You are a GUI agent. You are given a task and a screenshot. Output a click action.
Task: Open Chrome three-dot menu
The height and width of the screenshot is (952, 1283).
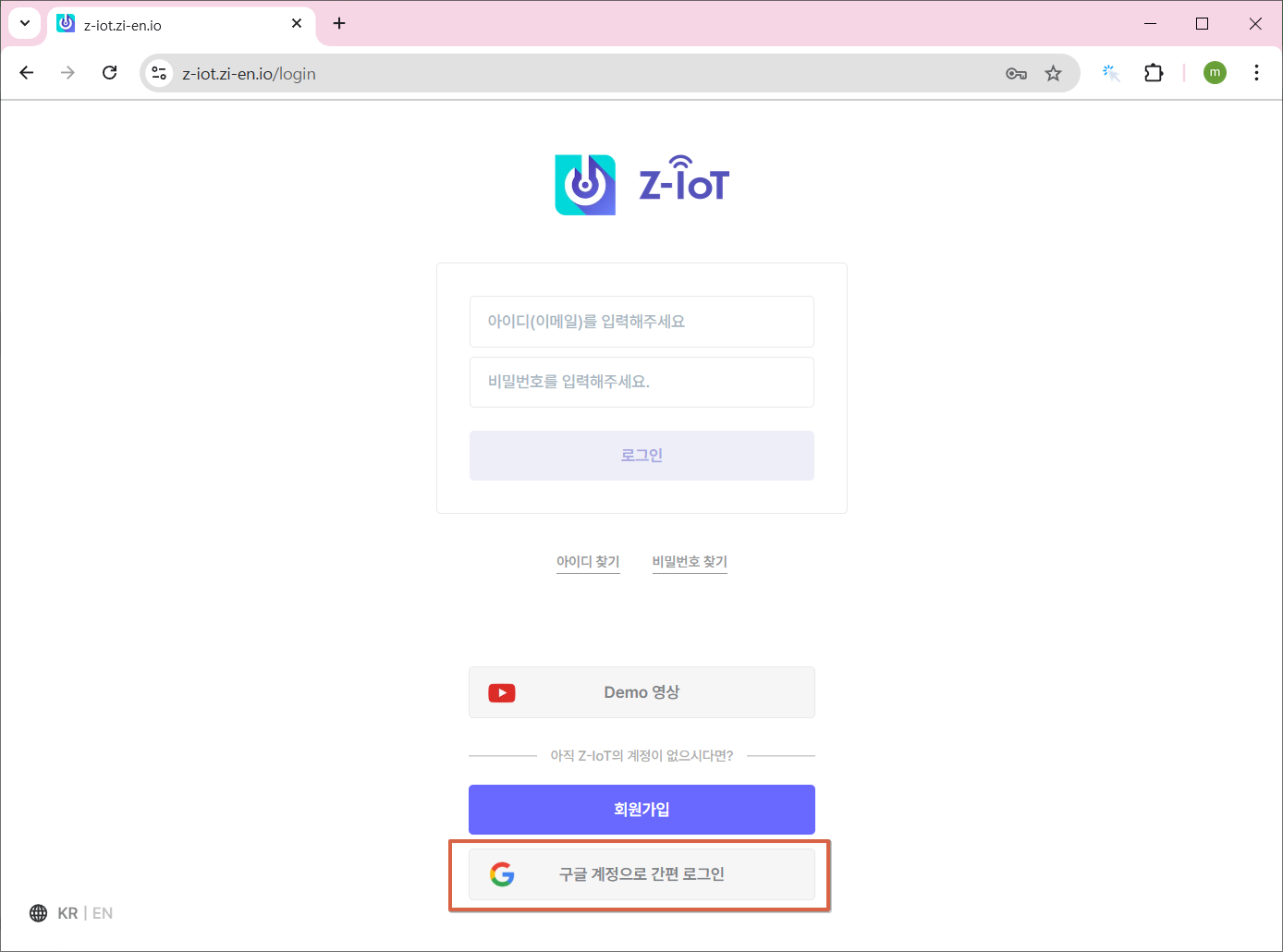click(x=1256, y=73)
